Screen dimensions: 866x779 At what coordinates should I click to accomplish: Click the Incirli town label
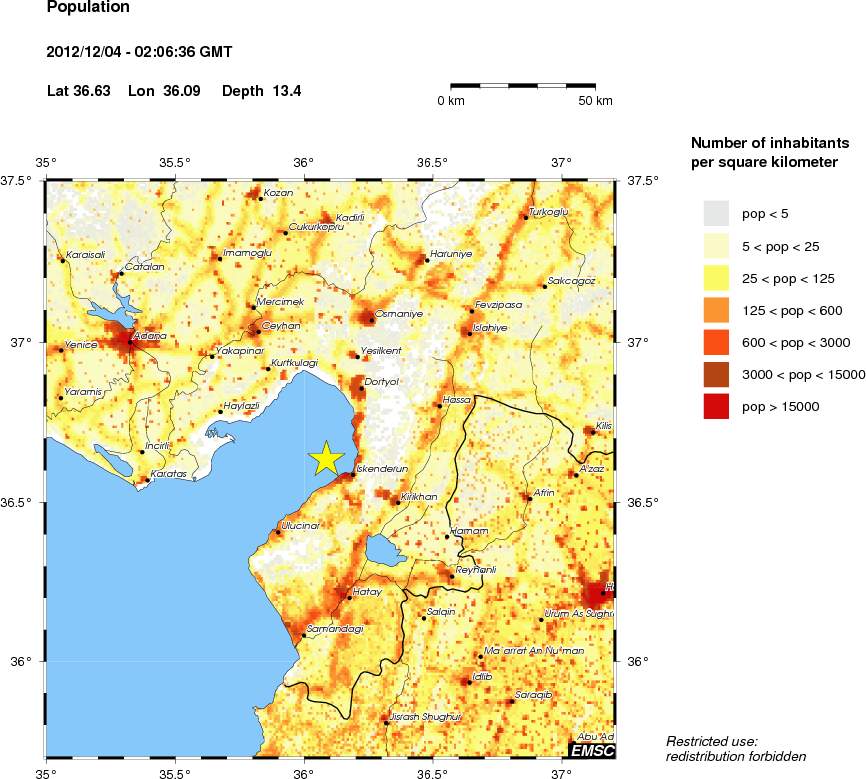click(157, 445)
